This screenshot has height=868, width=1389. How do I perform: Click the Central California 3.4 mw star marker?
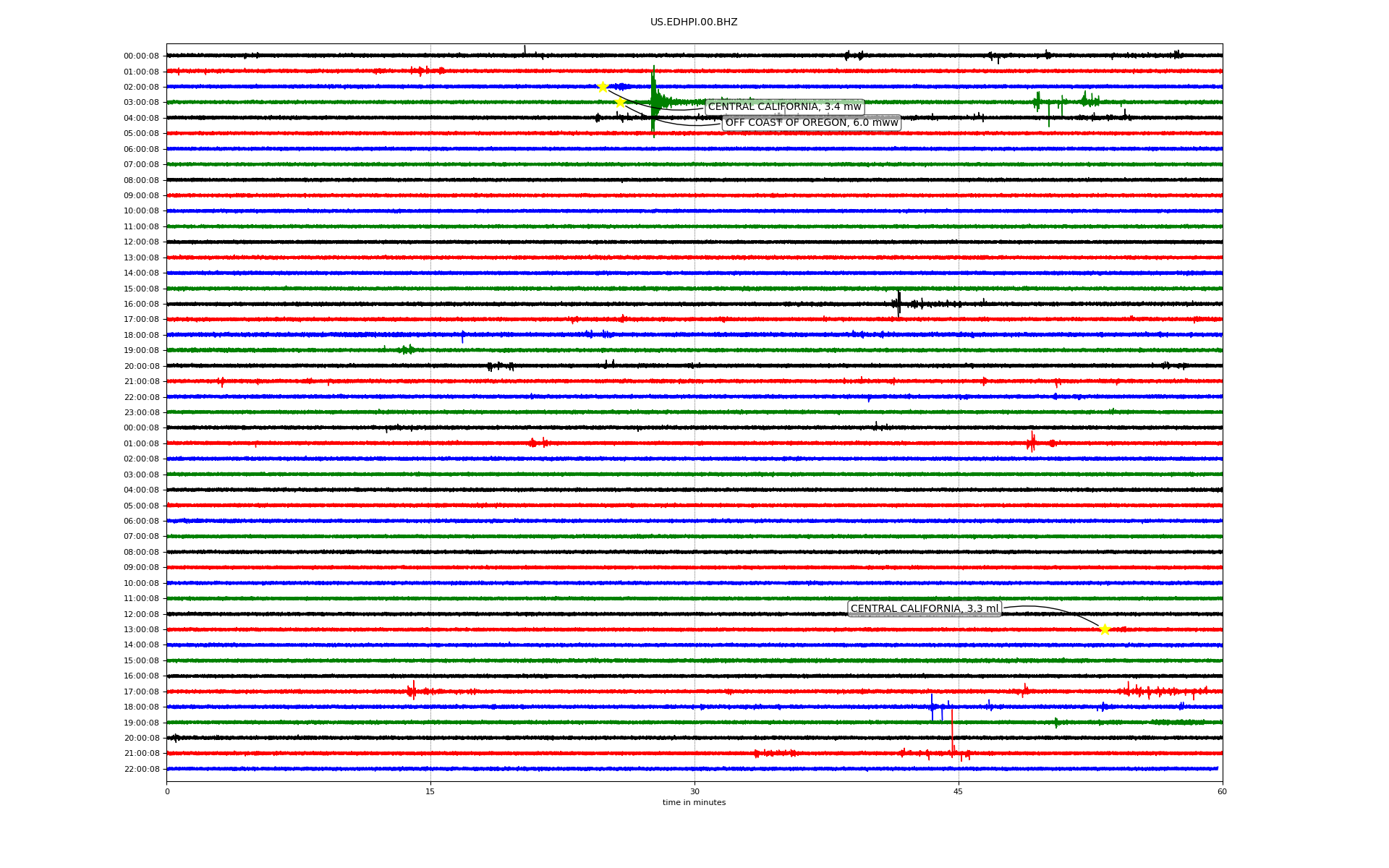602,87
